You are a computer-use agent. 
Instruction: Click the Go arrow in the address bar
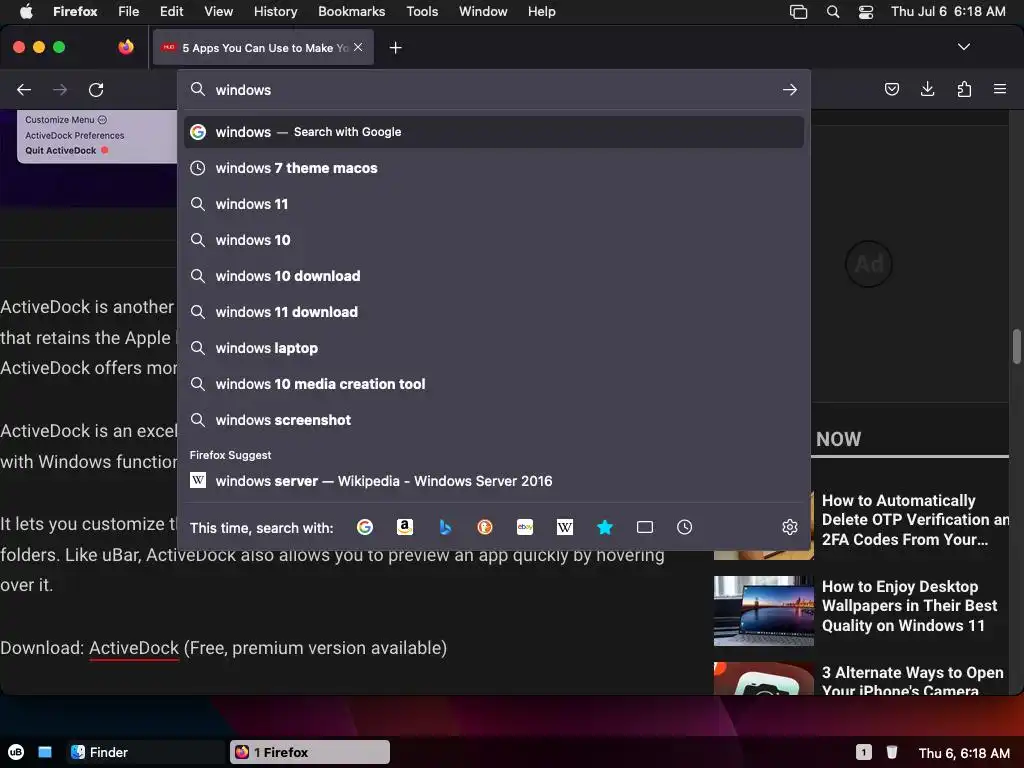(x=790, y=89)
